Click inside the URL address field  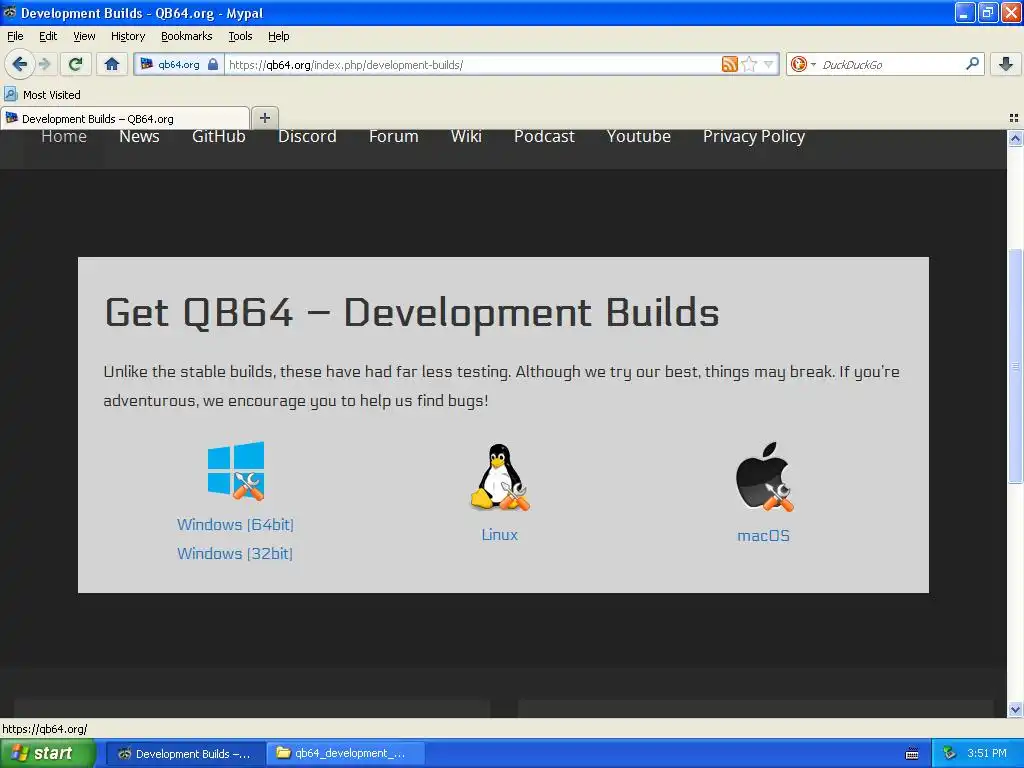[472, 64]
